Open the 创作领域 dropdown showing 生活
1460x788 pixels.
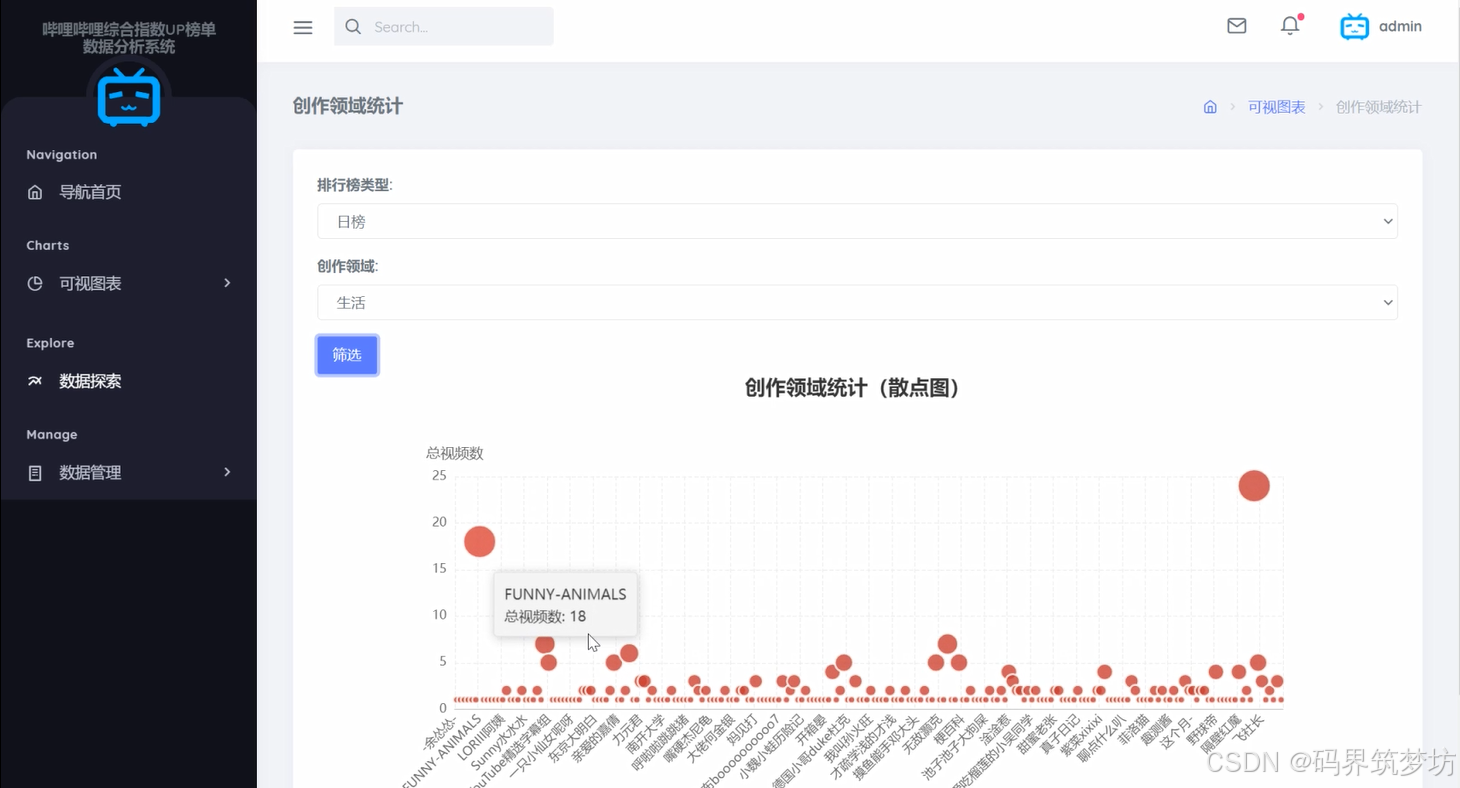point(857,303)
